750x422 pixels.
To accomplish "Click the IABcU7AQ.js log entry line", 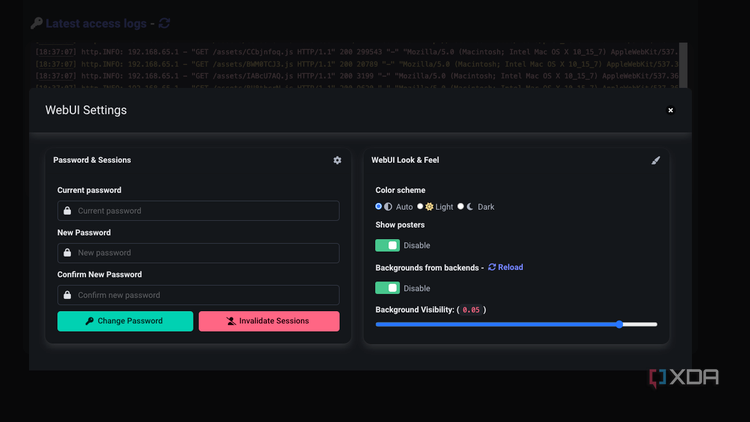I will [x=357, y=76].
